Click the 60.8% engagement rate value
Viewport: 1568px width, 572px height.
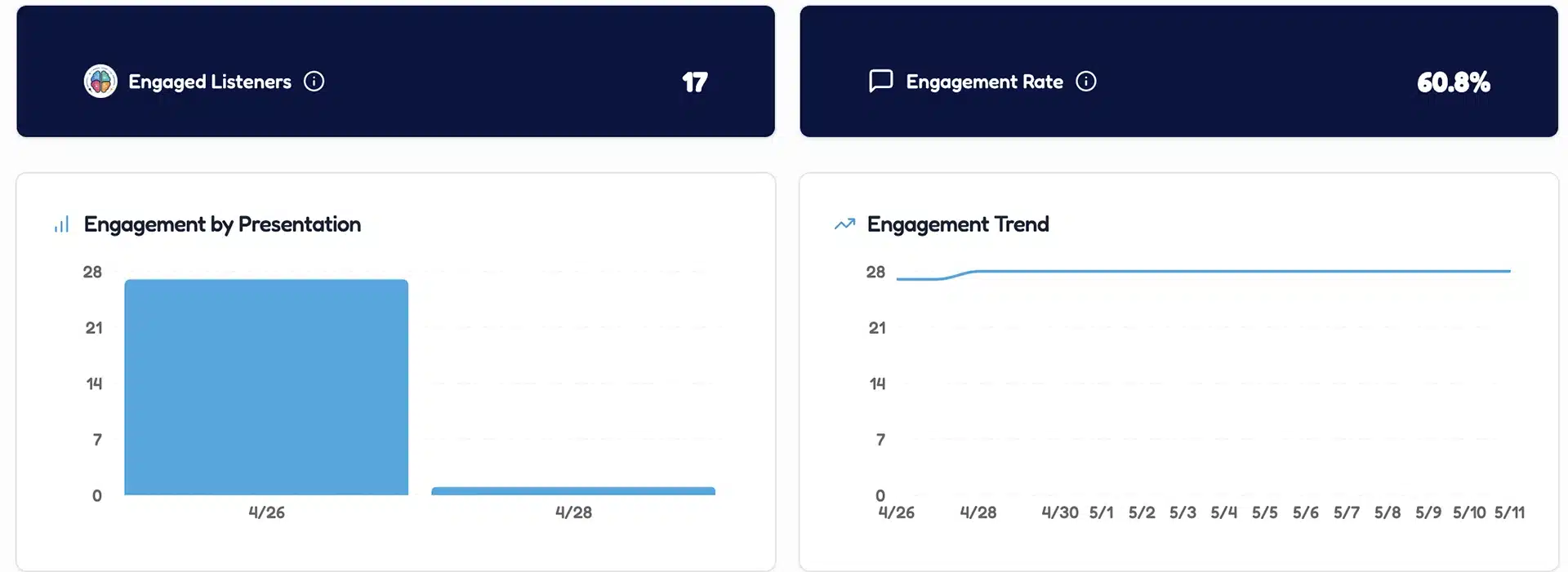pos(1453,82)
